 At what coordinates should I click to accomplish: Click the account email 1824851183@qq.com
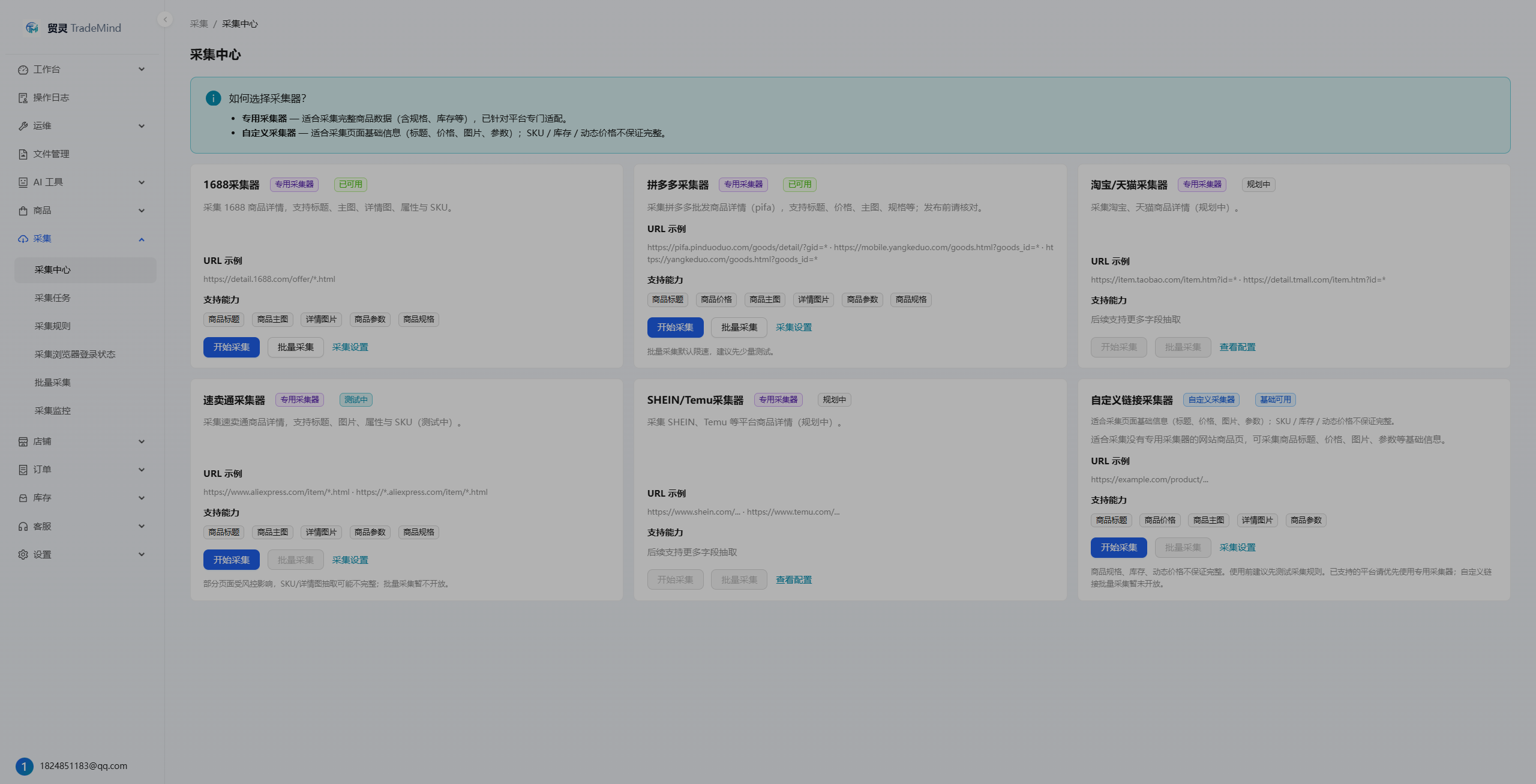click(83, 766)
